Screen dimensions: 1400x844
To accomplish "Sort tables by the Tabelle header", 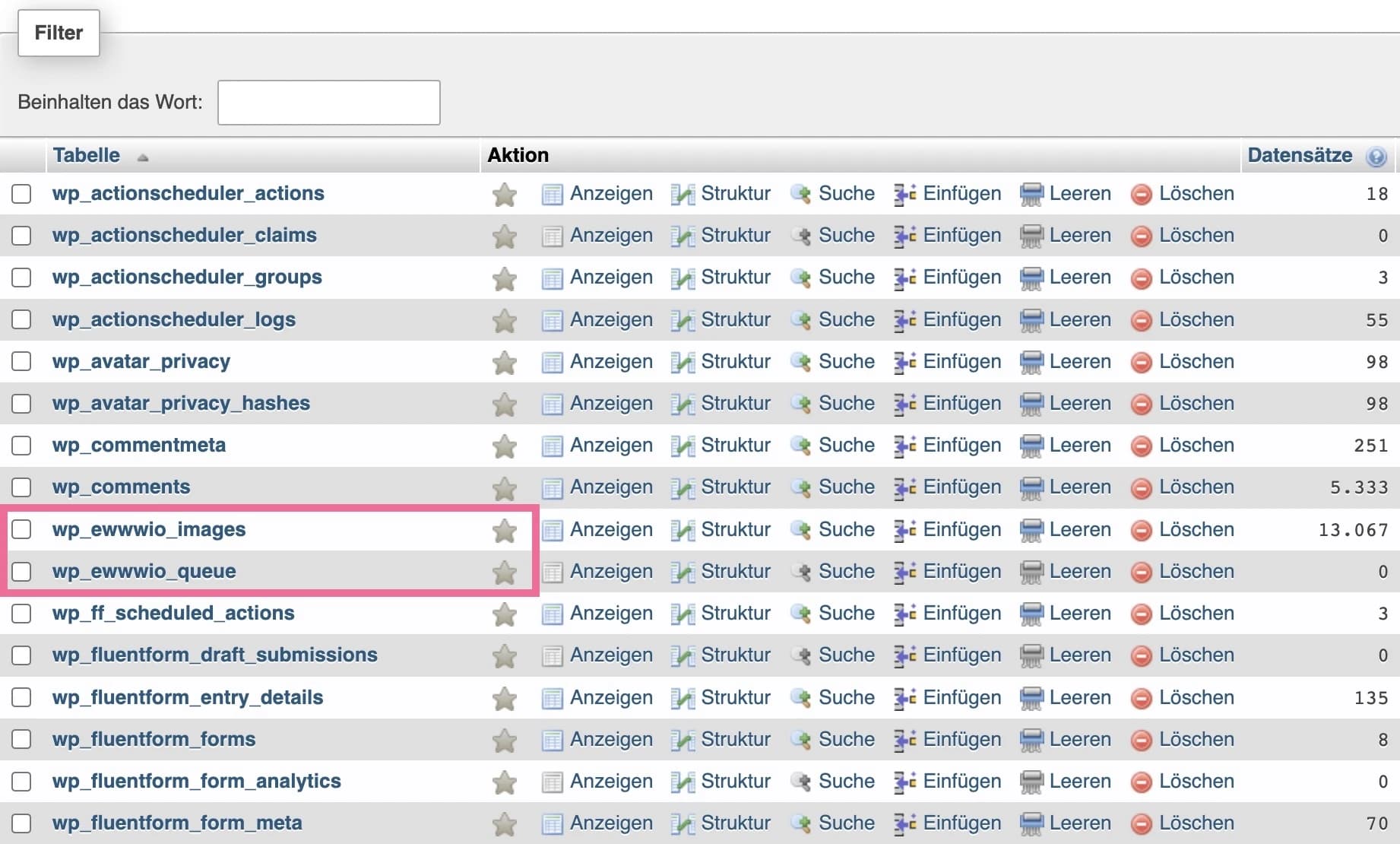I will (87, 155).
